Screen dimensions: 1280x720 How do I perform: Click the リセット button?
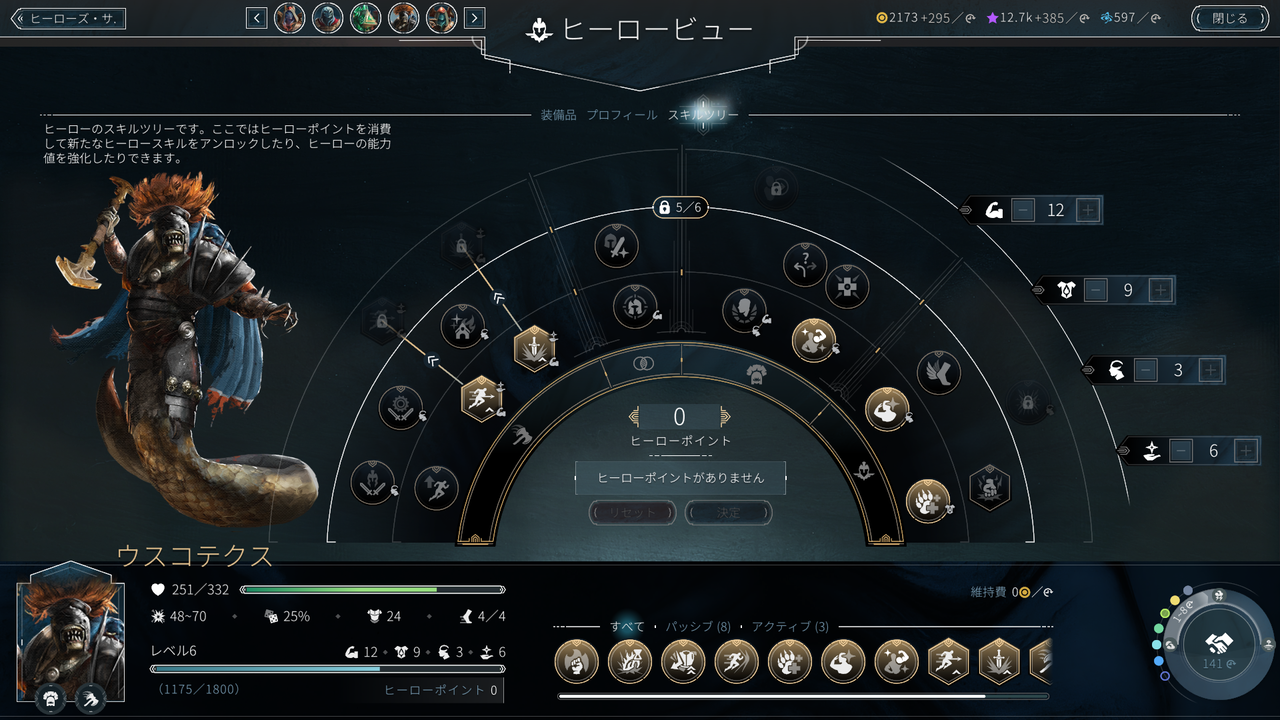tap(632, 513)
